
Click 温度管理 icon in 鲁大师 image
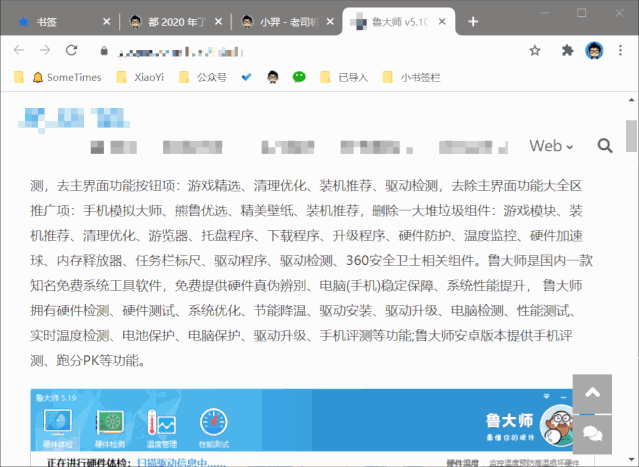162,428
